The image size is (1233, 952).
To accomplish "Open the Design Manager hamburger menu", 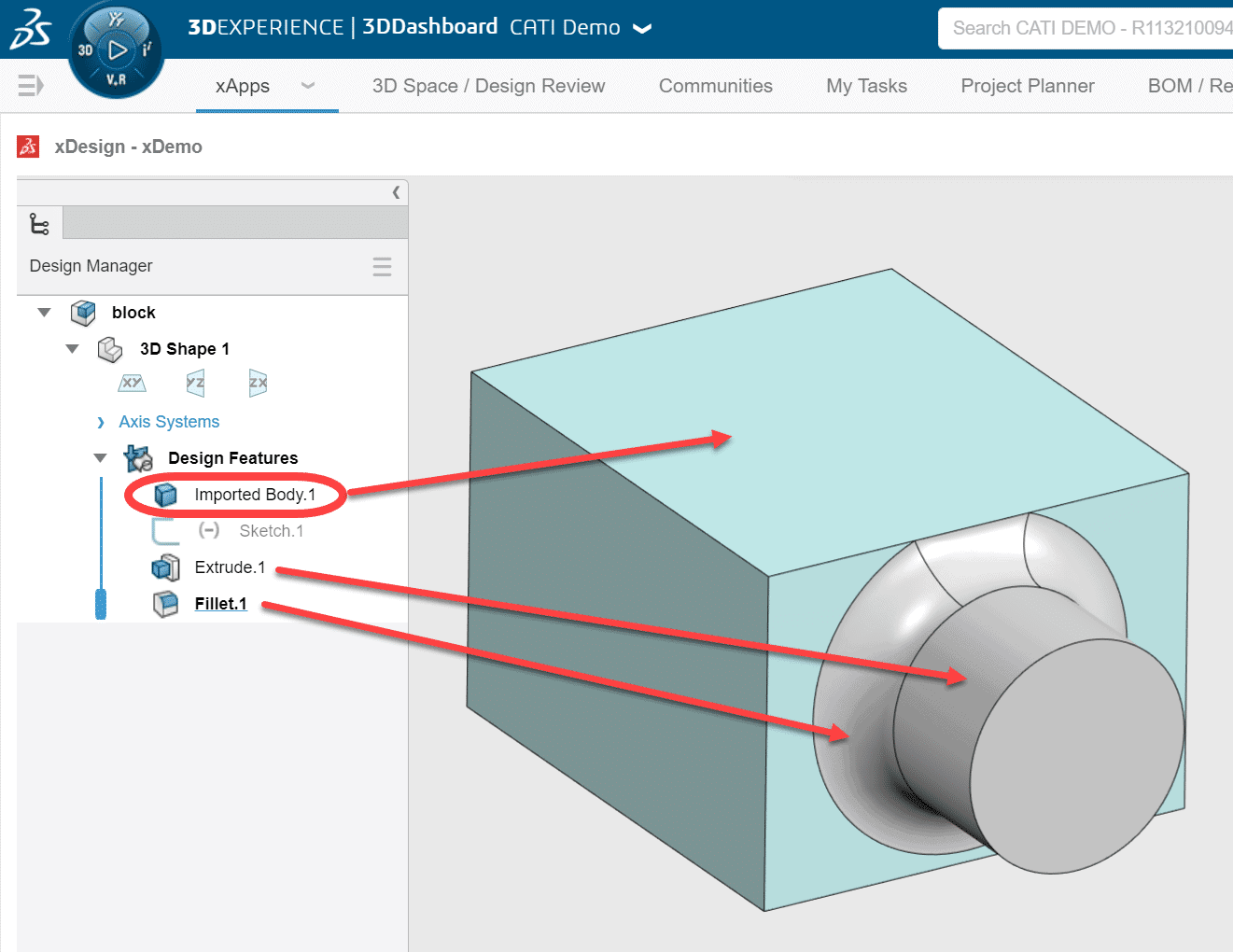I will click(382, 267).
